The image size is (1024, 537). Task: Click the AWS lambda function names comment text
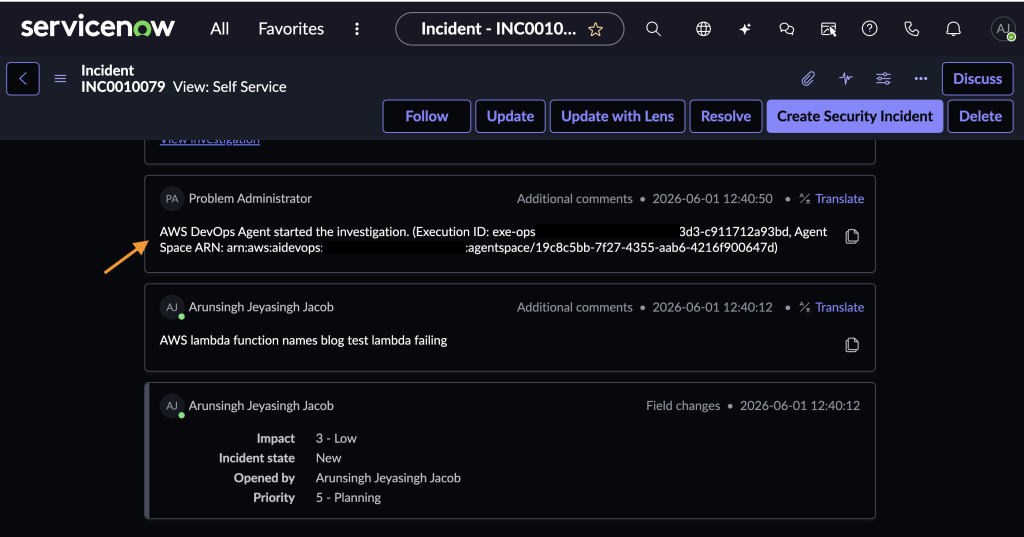pyautogui.click(x=303, y=340)
